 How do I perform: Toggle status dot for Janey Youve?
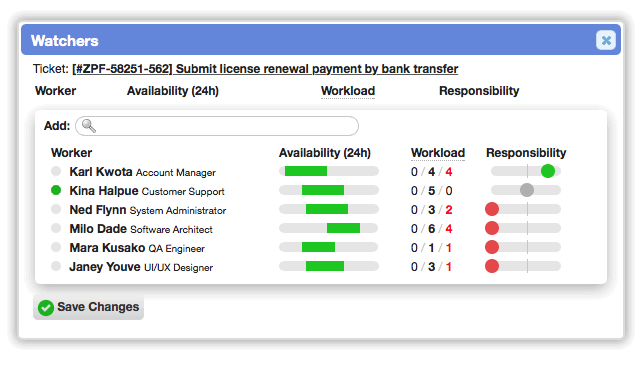pos(56,266)
